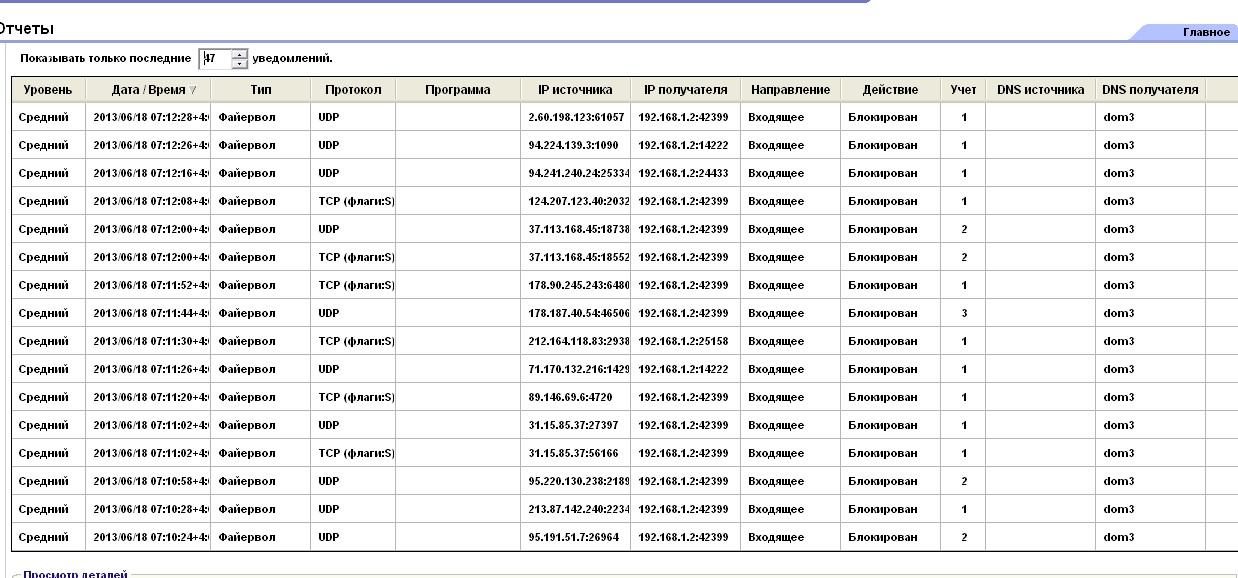Increase notification count with up arrow

coord(239,53)
